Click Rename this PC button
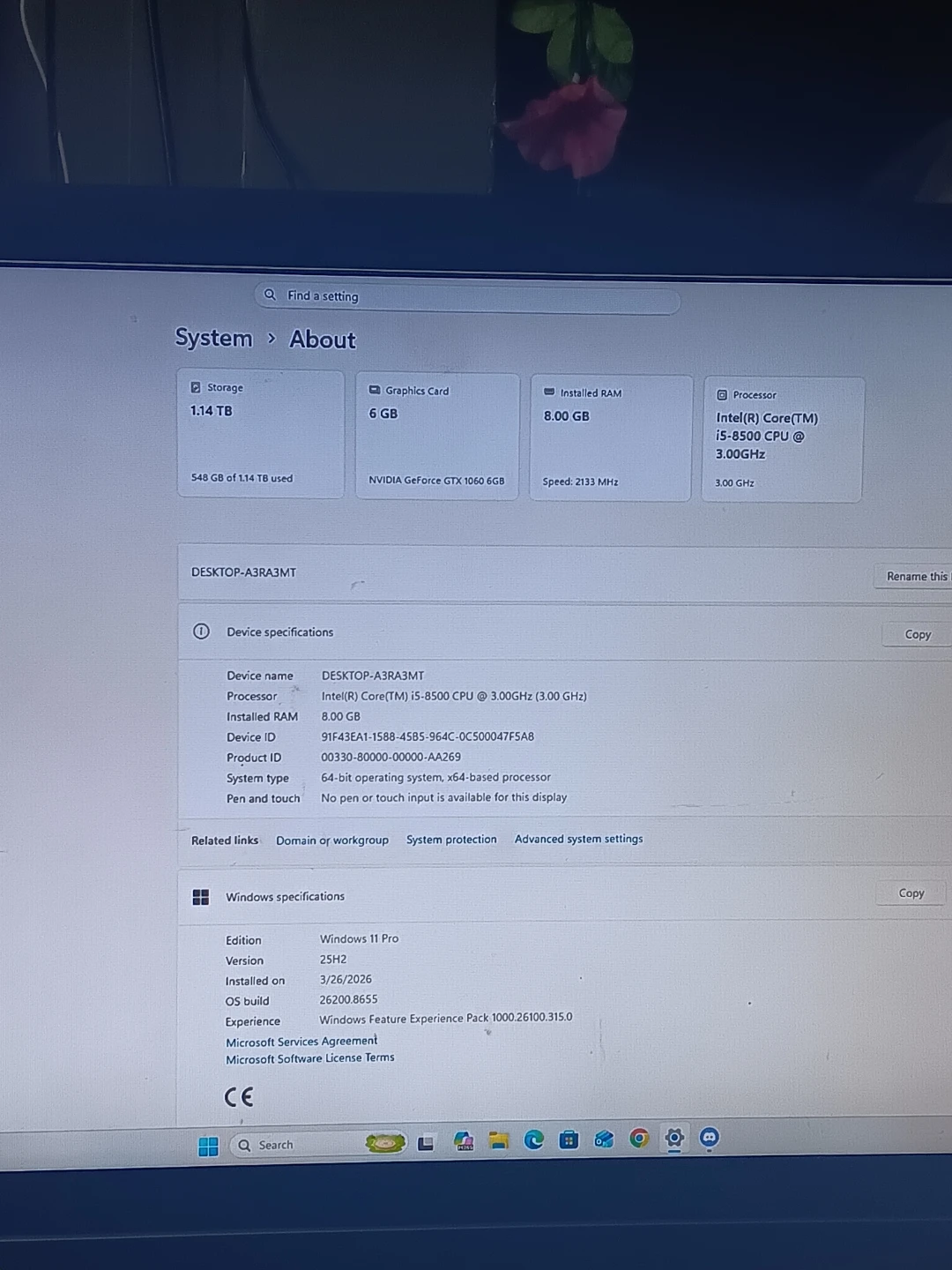952x1270 pixels. click(914, 576)
